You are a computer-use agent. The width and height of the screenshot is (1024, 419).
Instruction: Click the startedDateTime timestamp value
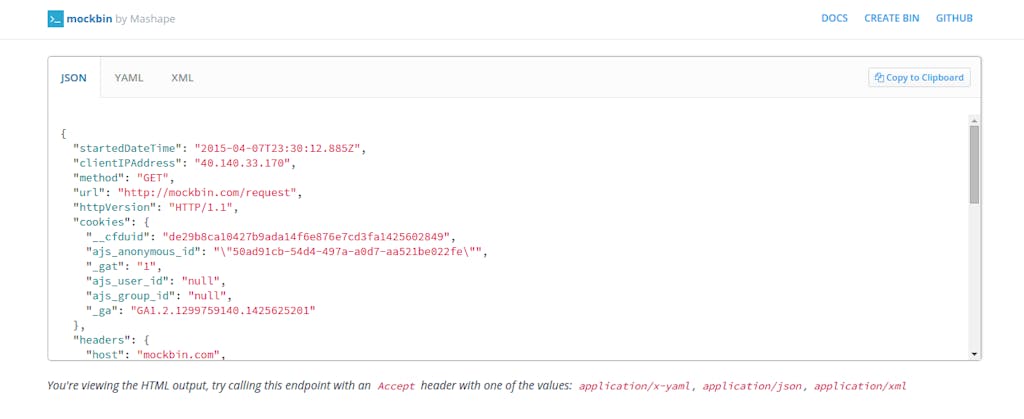280,148
